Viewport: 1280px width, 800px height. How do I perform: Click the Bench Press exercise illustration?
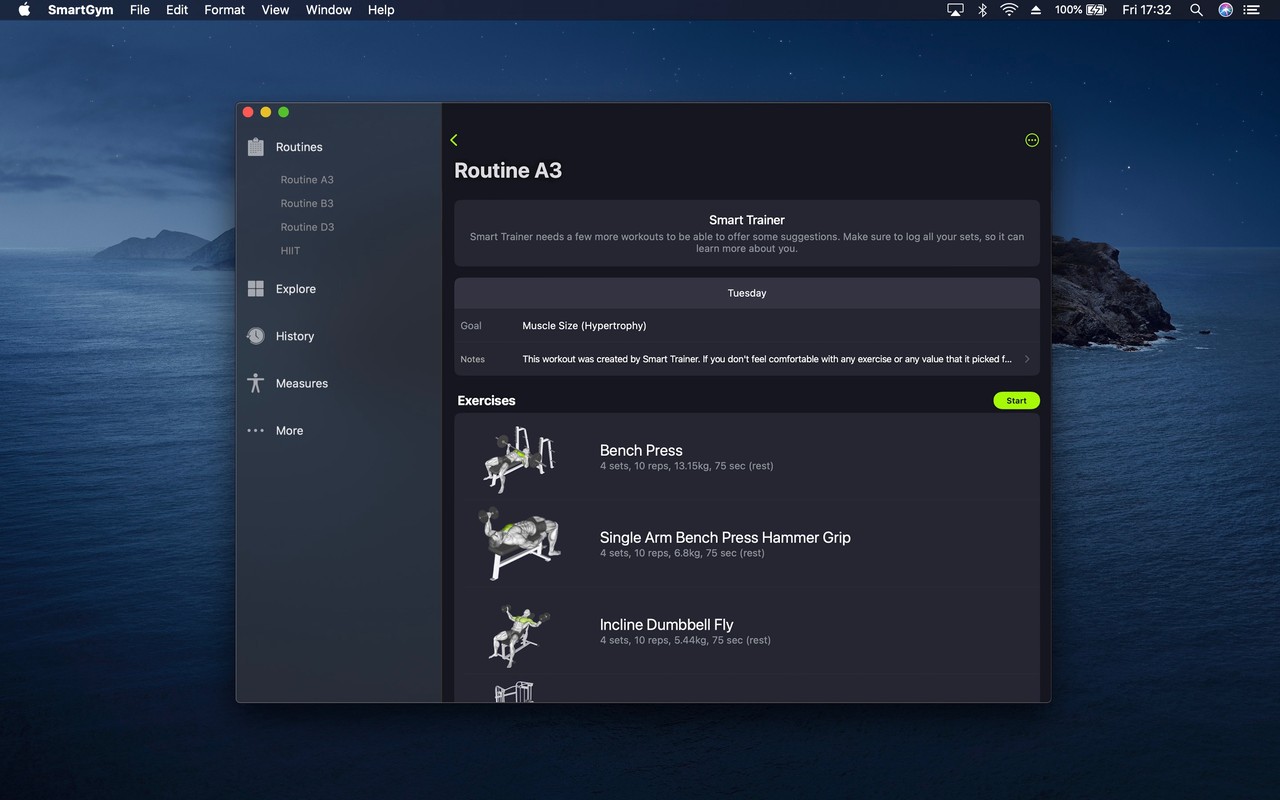coord(518,458)
